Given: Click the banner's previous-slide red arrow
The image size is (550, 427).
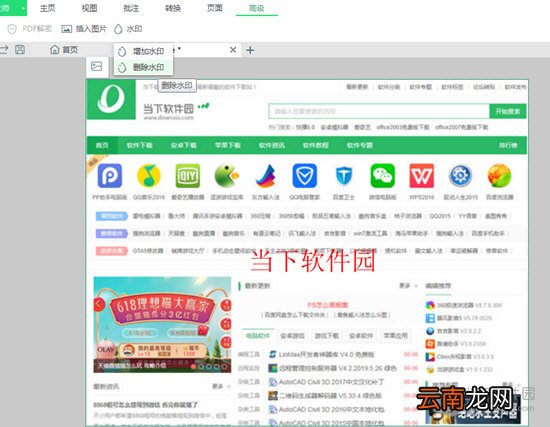Looking at the screenshot, I should click(x=99, y=305).
